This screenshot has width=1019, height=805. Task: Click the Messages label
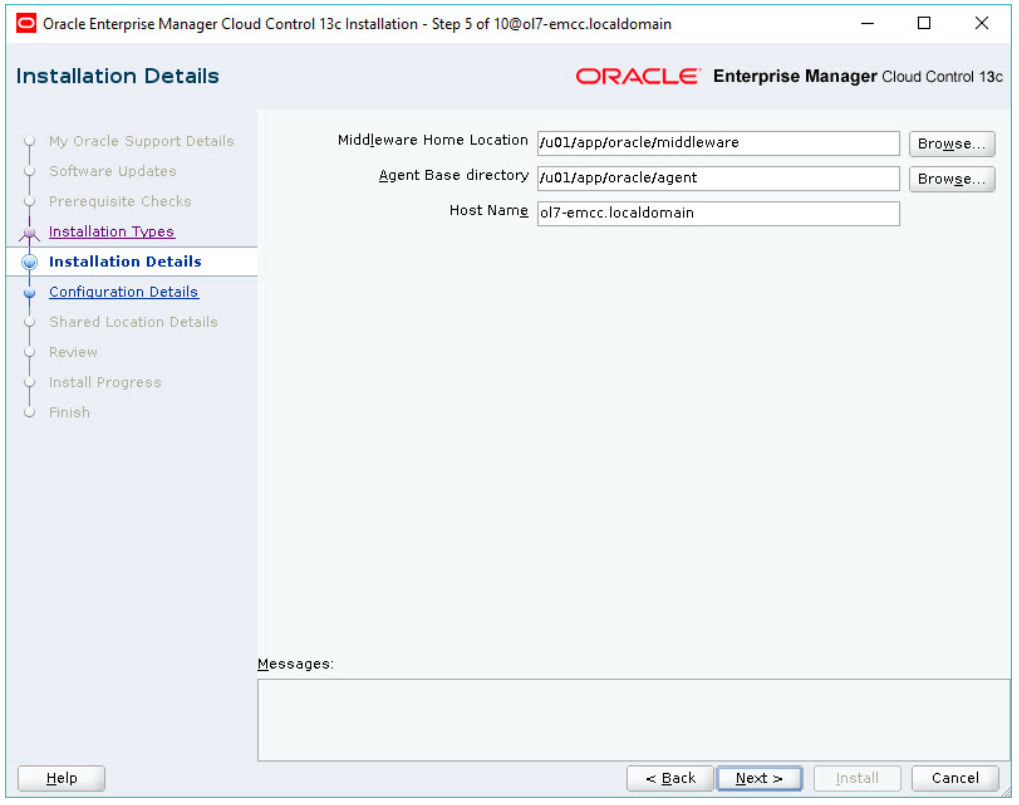click(x=296, y=664)
